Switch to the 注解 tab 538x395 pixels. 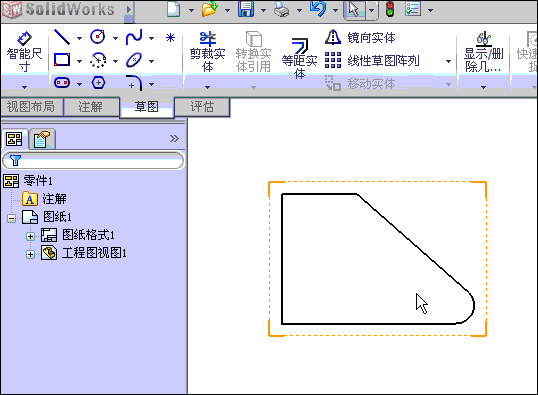(91, 107)
